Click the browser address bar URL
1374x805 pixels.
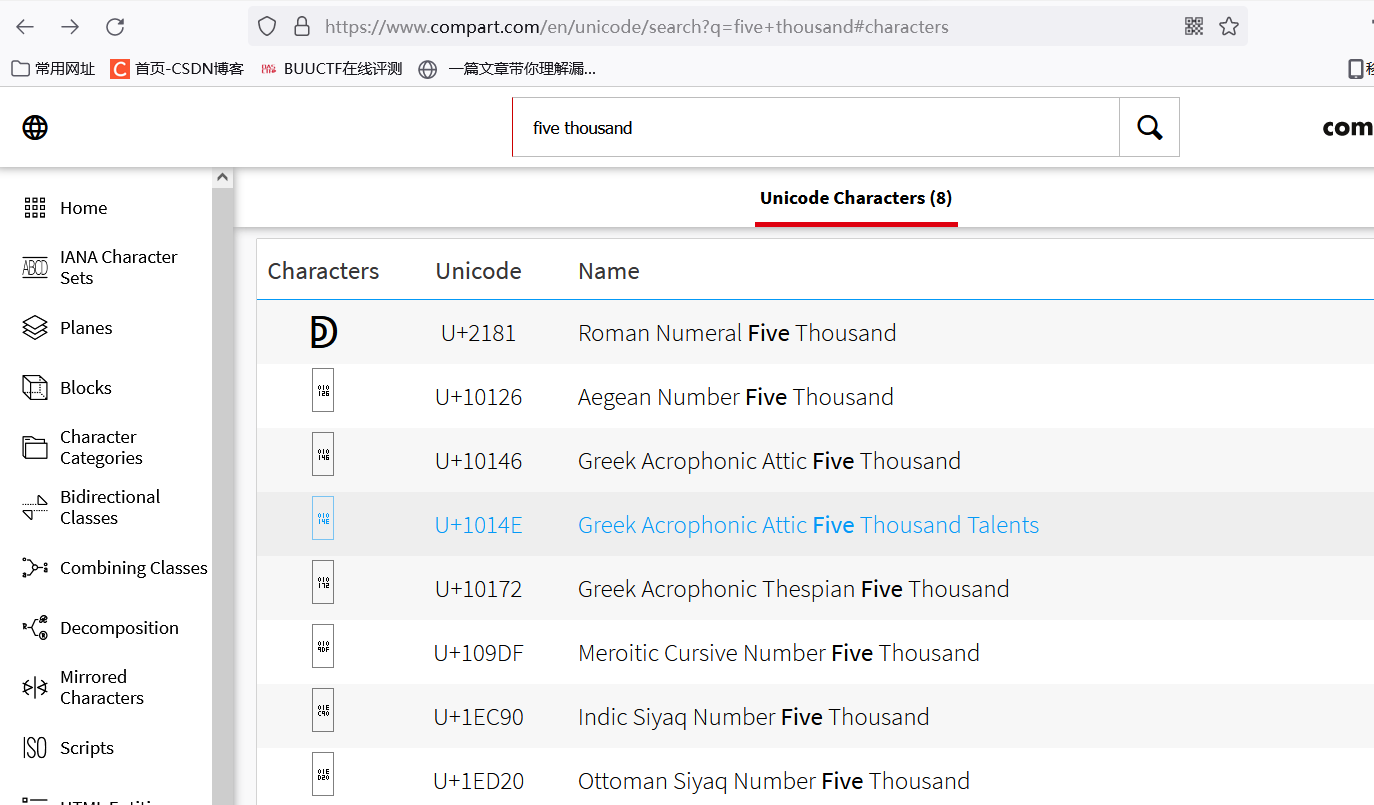[x=636, y=27]
